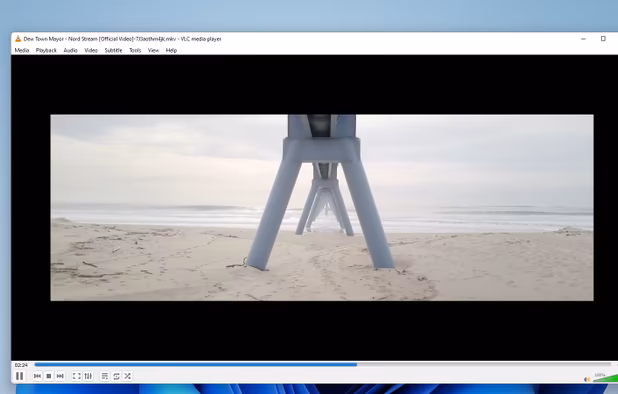The height and width of the screenshot is (394, 618).
Task: Click the seek bar's unplayed portion
Action: pos(484,365)
